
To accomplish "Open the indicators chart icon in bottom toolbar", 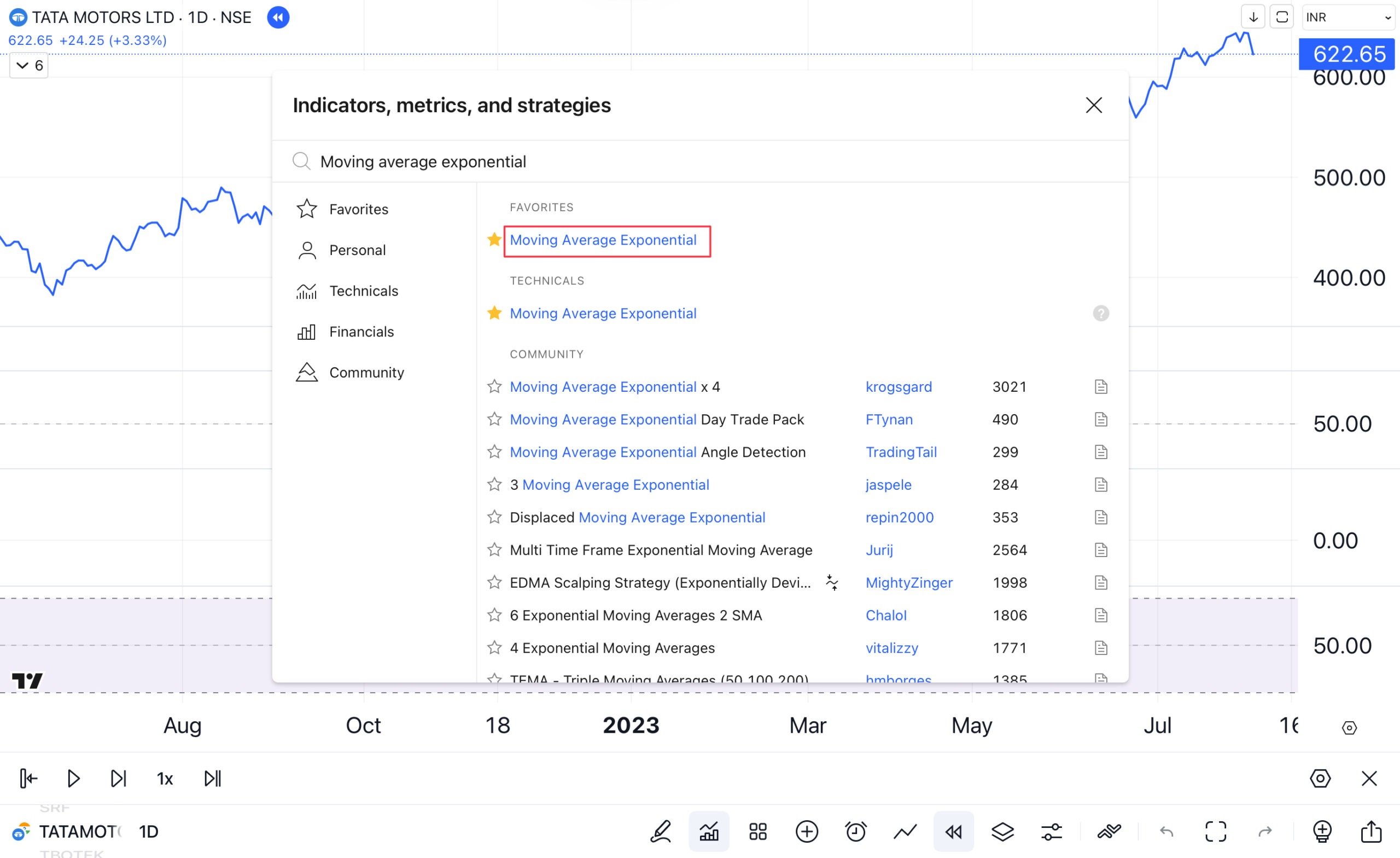I will tap(709, 832).
